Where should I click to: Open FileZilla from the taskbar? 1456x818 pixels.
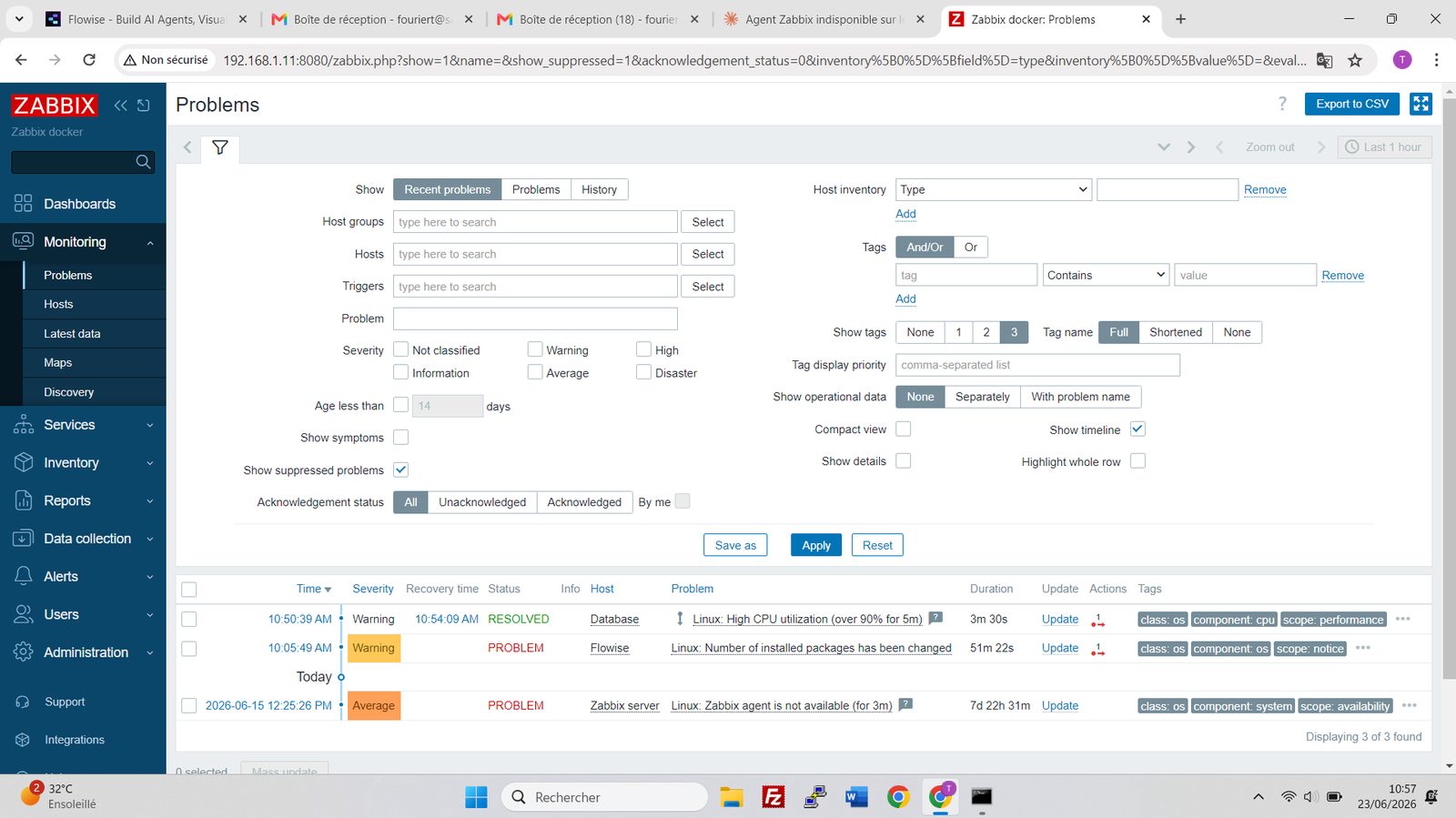click(773, 797)
